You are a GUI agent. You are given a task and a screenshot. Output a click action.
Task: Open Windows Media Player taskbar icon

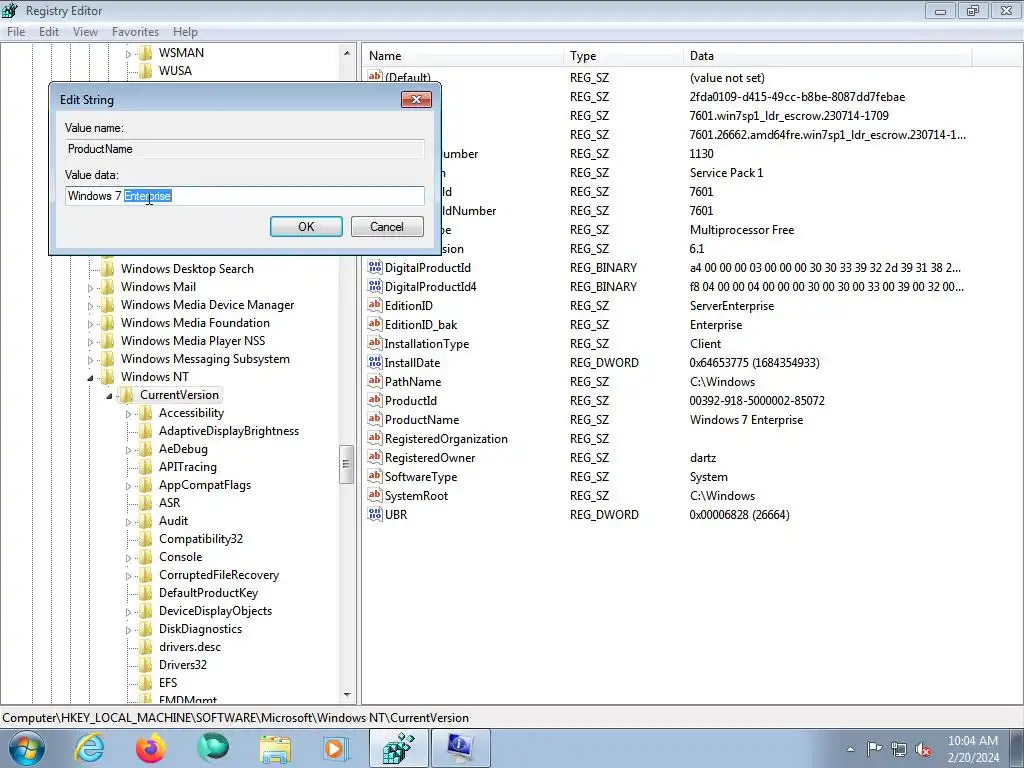(x=337, y=748)
